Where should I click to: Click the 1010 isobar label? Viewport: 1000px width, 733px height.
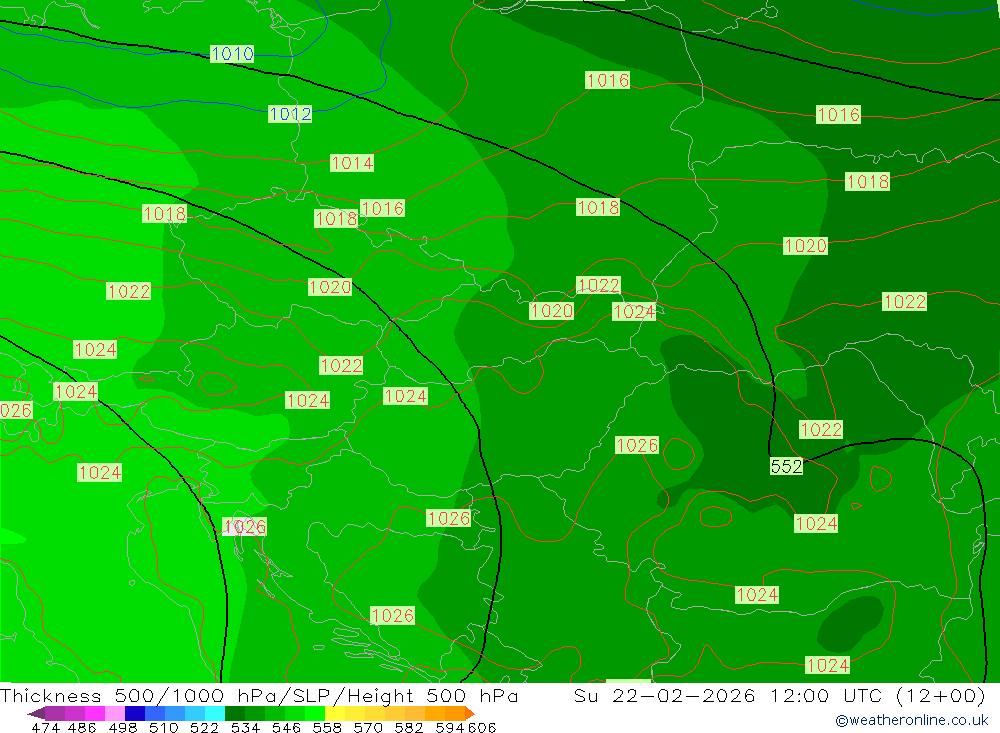tap(232, 54)
